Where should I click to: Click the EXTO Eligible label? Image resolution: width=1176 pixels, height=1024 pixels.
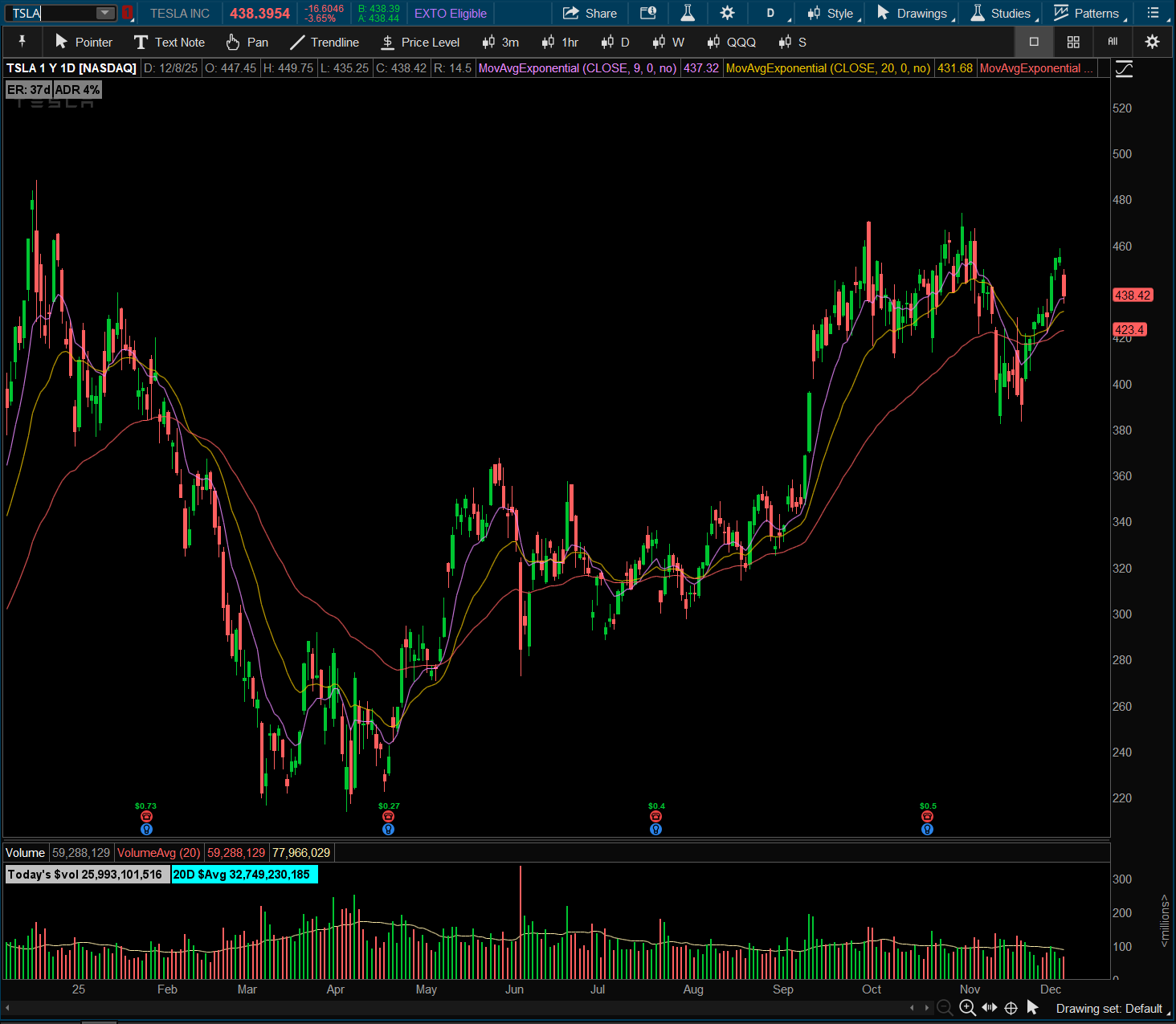(451, 13)
